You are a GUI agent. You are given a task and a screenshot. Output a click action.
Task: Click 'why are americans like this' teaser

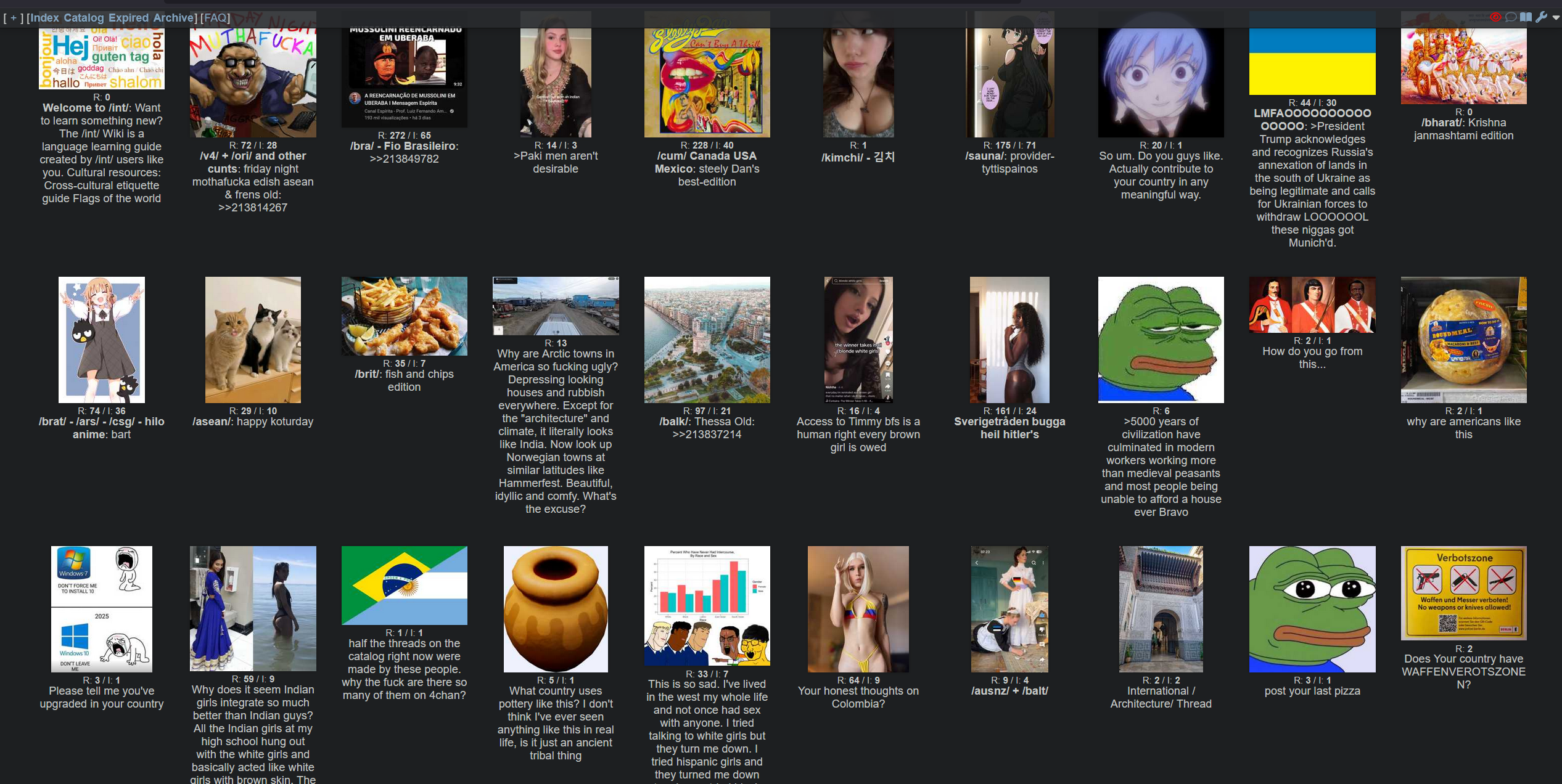click(x=1464, y=428)
